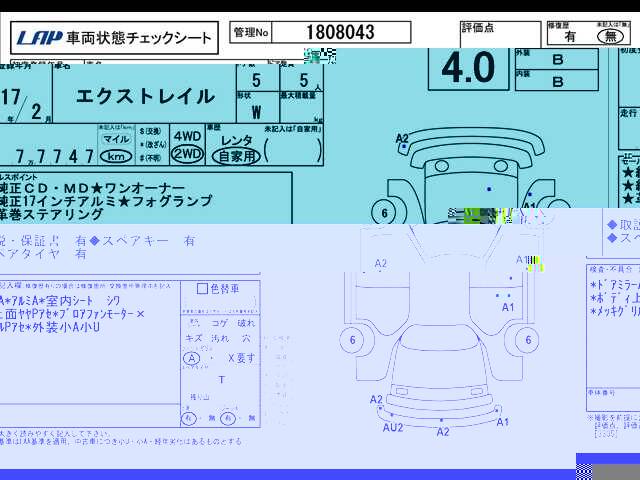This screenshot has width=640, height=480.
Task: Click the 管理No field showing 1808043
Action: click(341, 32)
